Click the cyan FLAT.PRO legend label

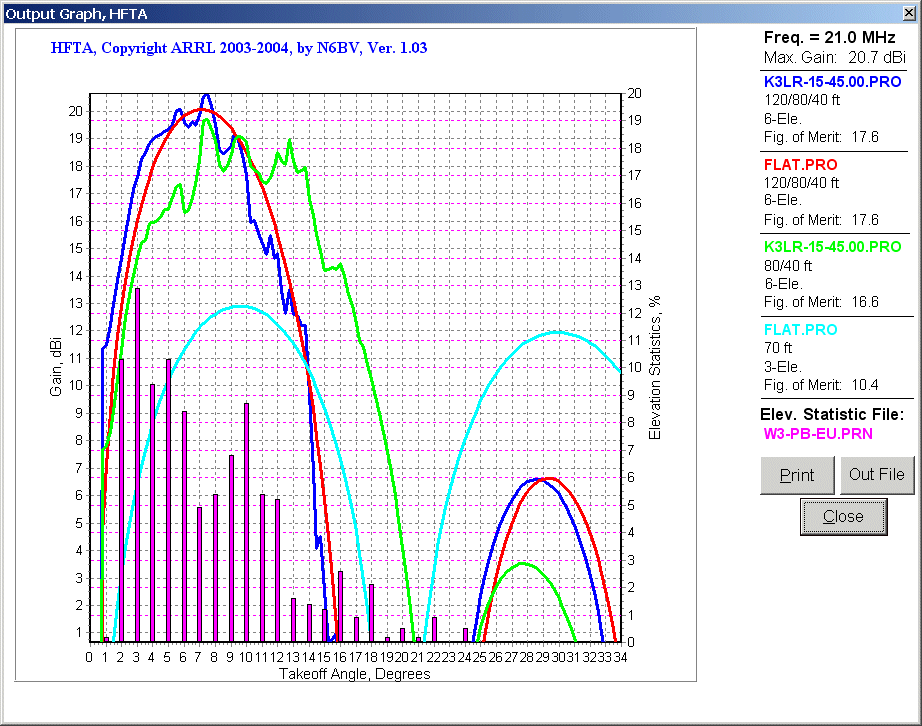coord(800,330)
